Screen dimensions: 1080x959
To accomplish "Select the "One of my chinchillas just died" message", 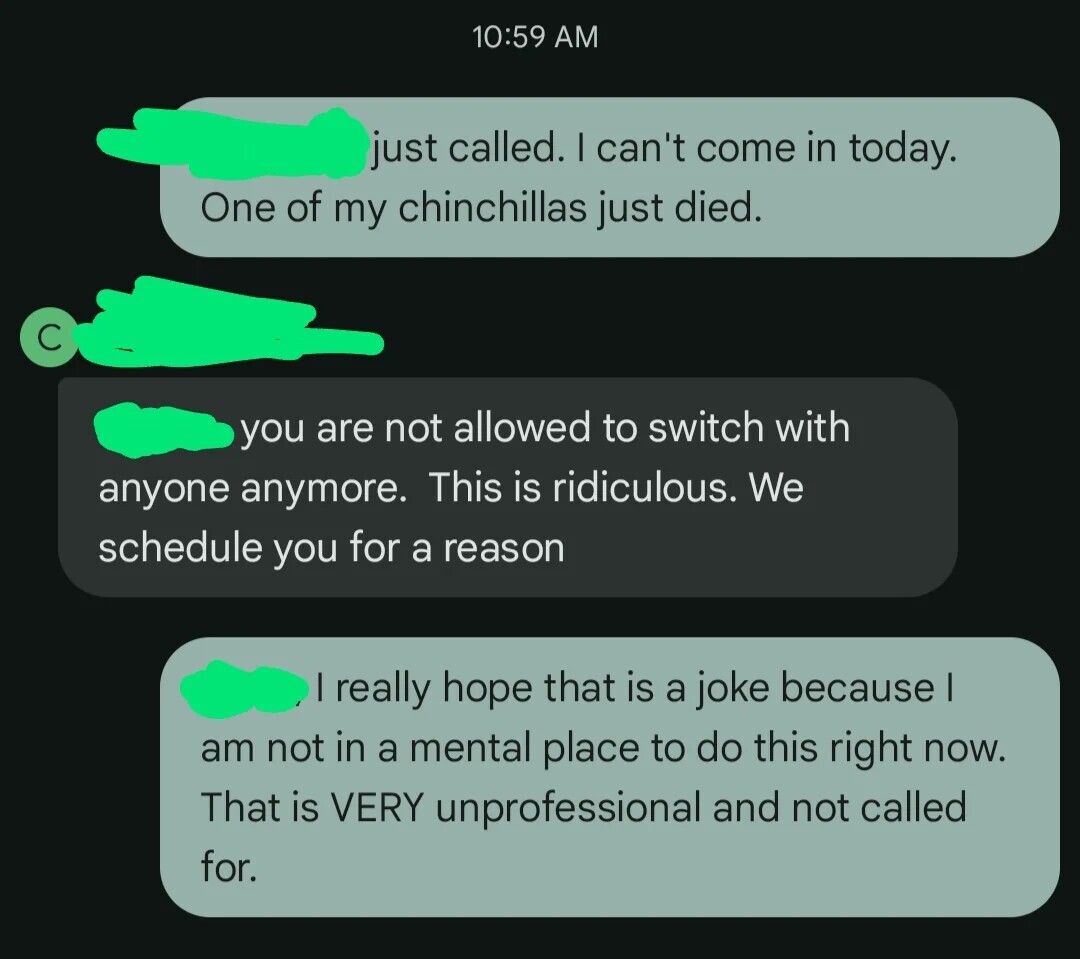I will (609, 177).
